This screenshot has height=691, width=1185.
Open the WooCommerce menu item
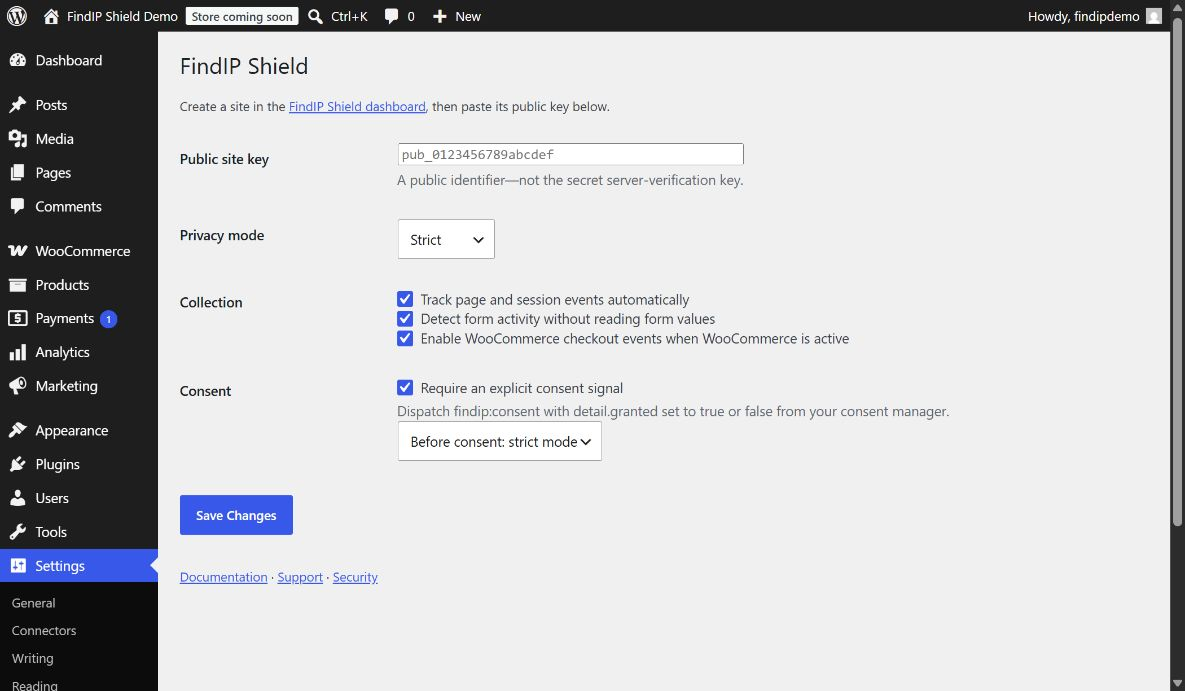[79, 251]
